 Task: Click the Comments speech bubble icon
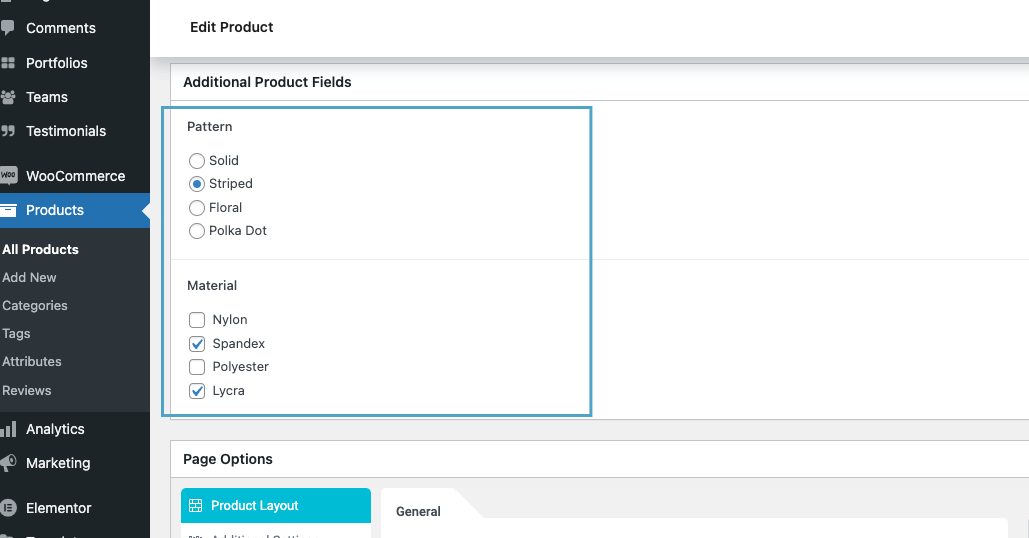pyautogui.click(x=9, y=28)
